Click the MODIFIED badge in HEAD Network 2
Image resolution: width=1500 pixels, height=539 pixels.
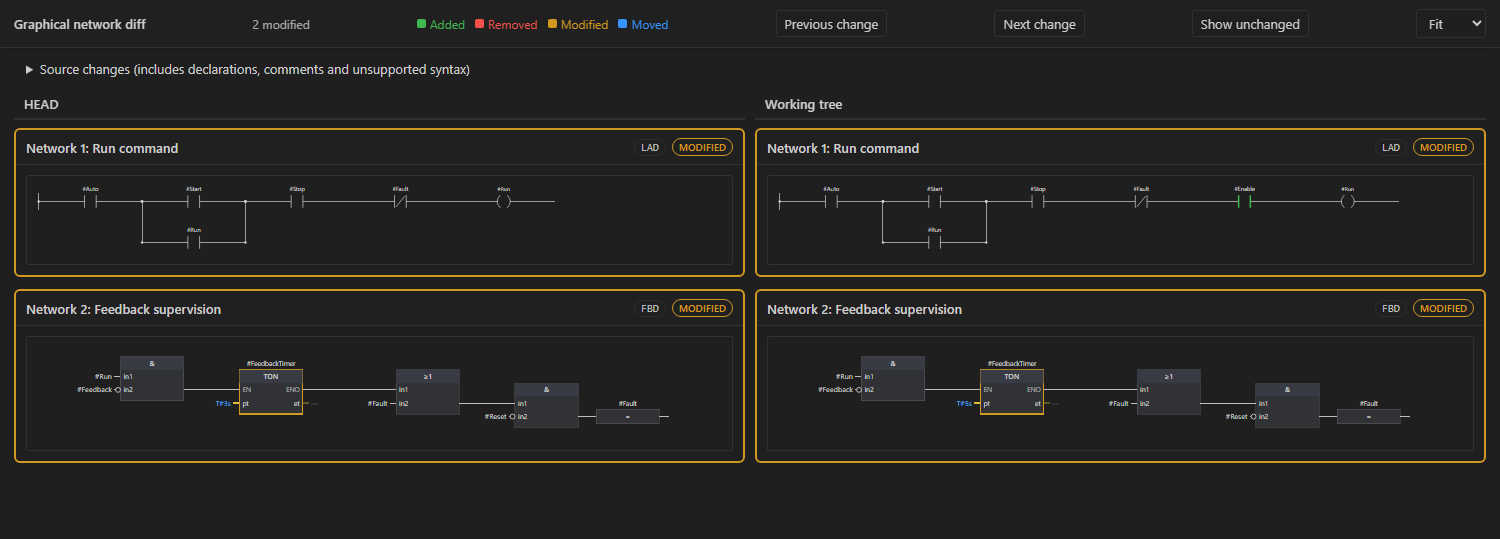702,309
